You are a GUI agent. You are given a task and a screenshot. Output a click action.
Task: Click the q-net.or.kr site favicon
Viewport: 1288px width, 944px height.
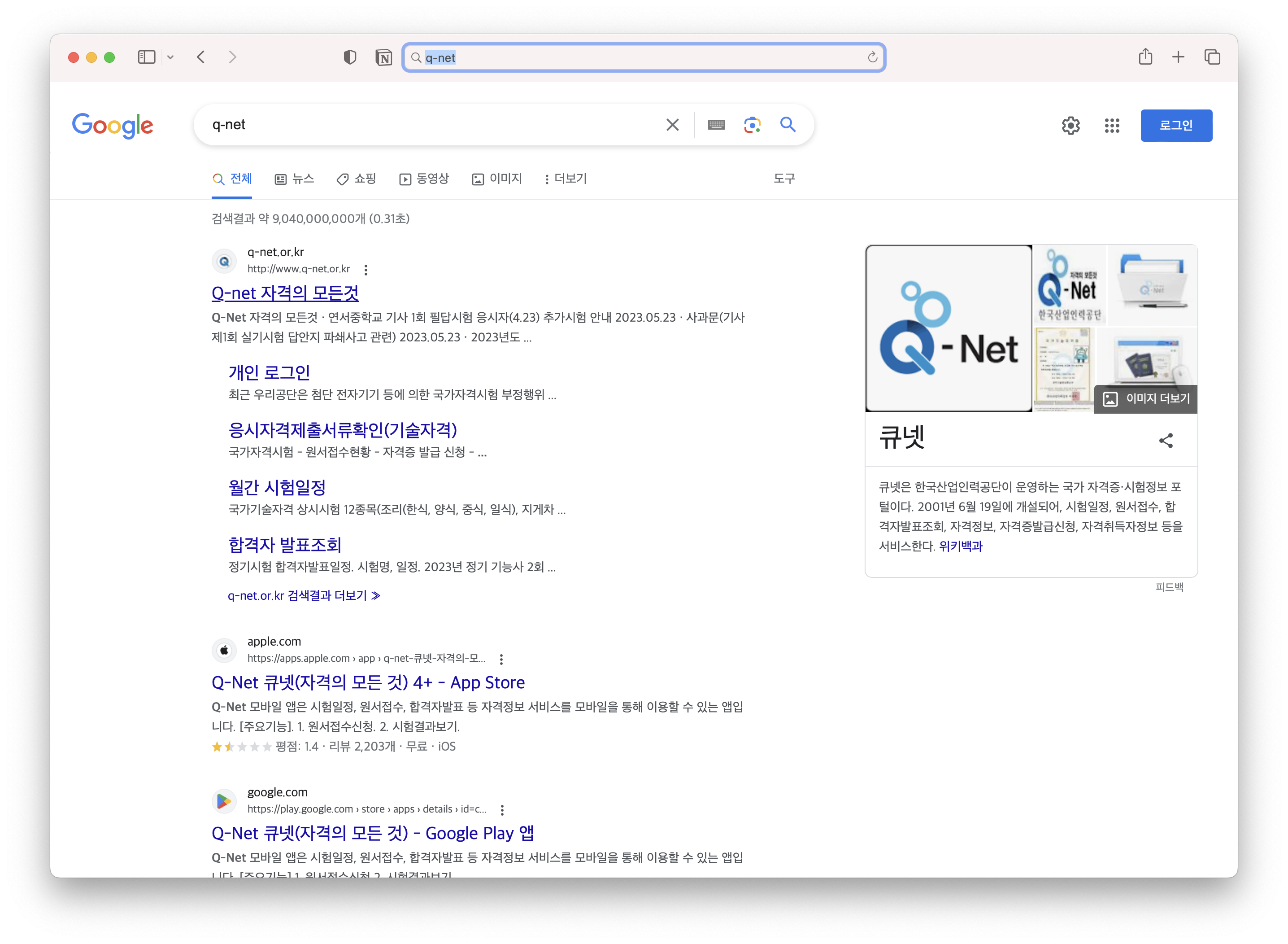coord(224,261)
